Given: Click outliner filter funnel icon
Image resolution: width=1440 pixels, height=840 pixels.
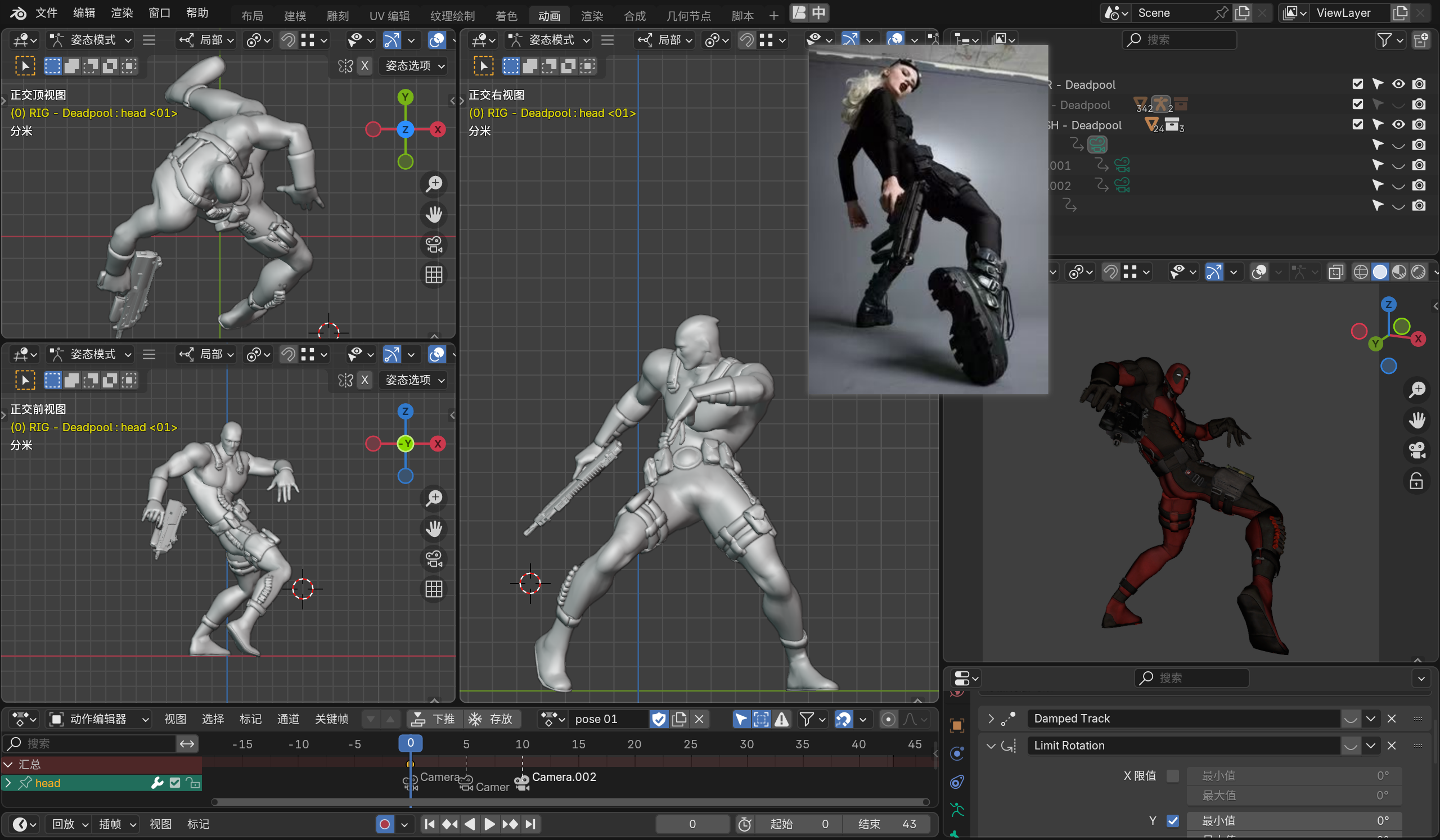Looking at the screenshot, I should [1384, 40].
